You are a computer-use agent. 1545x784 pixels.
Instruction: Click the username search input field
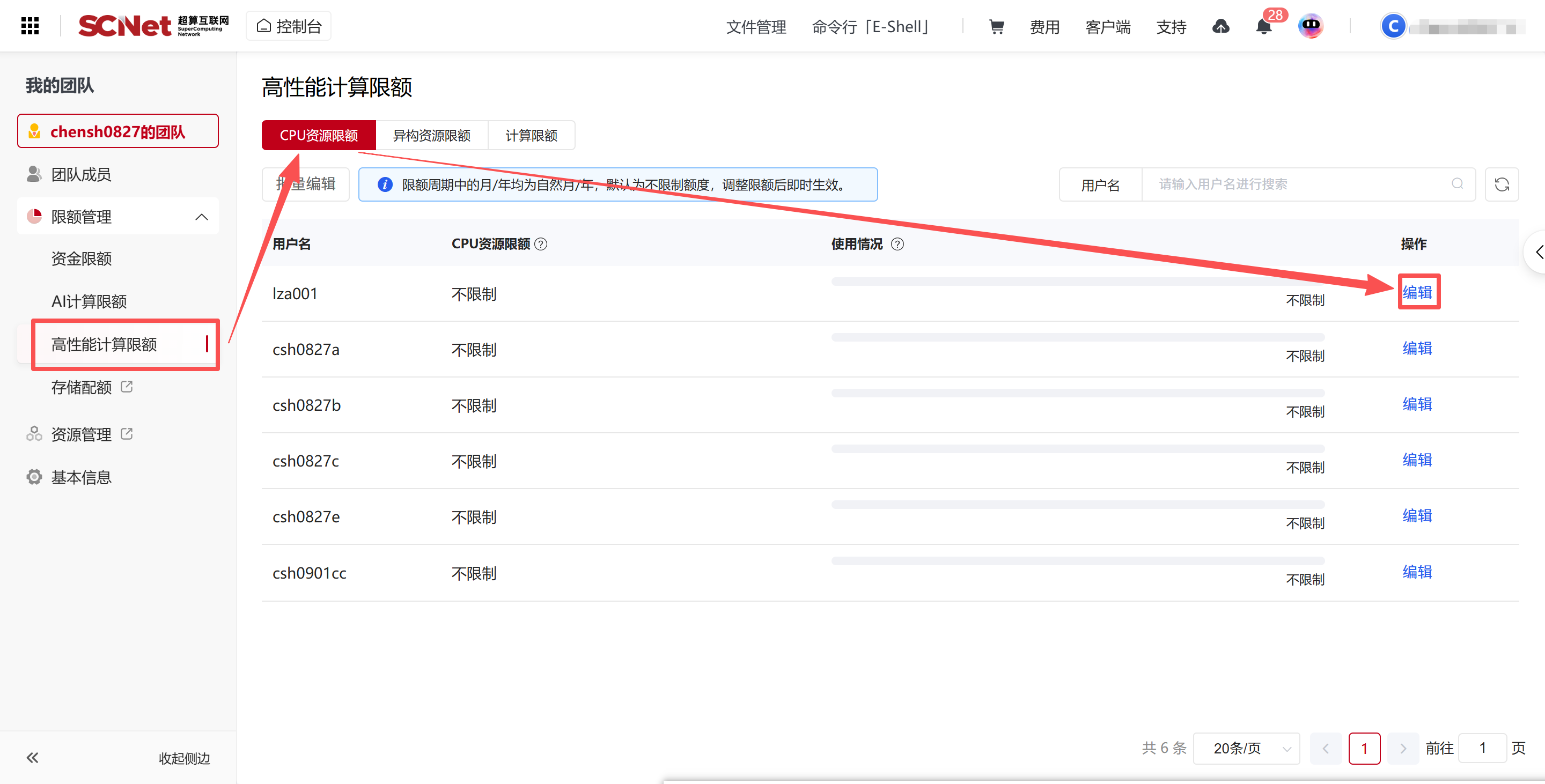tap(1296, 184)
